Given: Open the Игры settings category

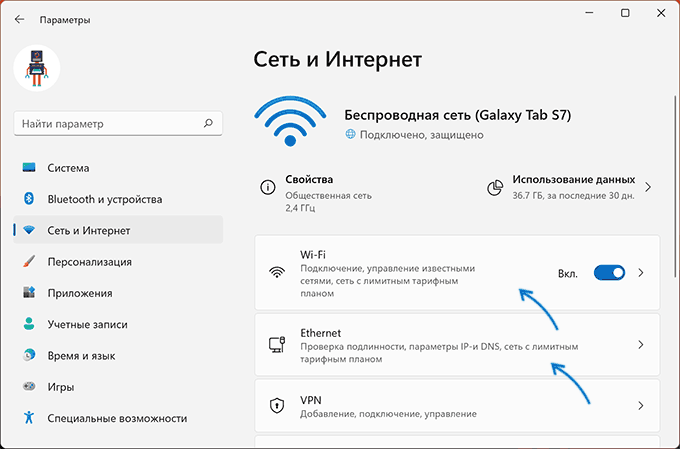Looking at the screenshot, I should pos(118,387).
